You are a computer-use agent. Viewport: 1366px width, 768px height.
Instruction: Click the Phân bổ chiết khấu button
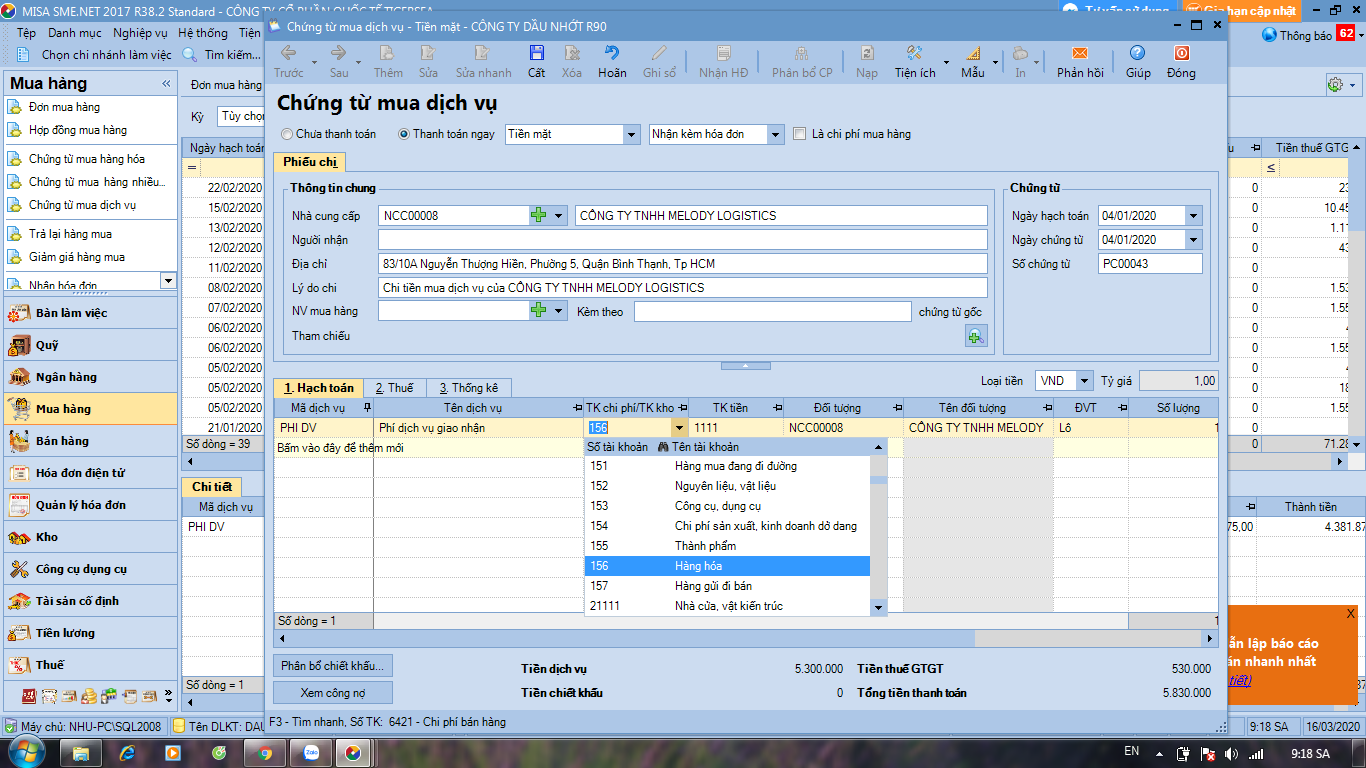click(x=333, y=666)
